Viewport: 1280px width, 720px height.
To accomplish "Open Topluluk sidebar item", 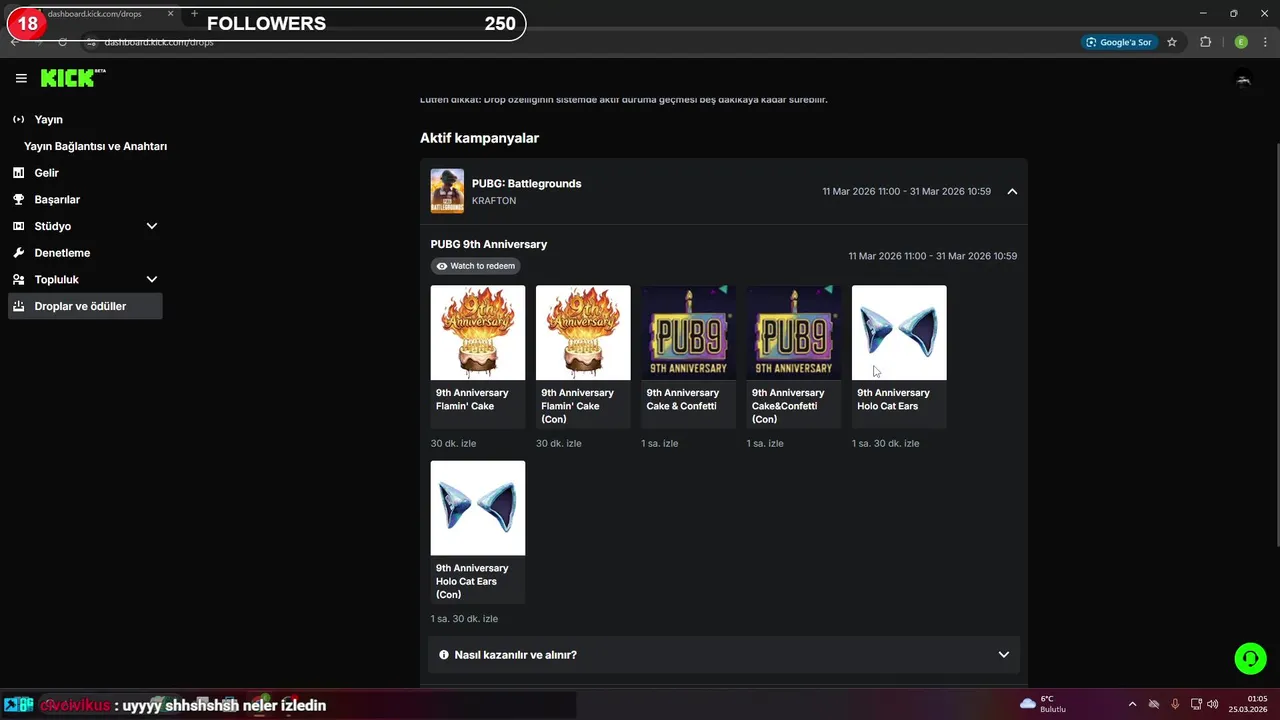I will point(84,279).
